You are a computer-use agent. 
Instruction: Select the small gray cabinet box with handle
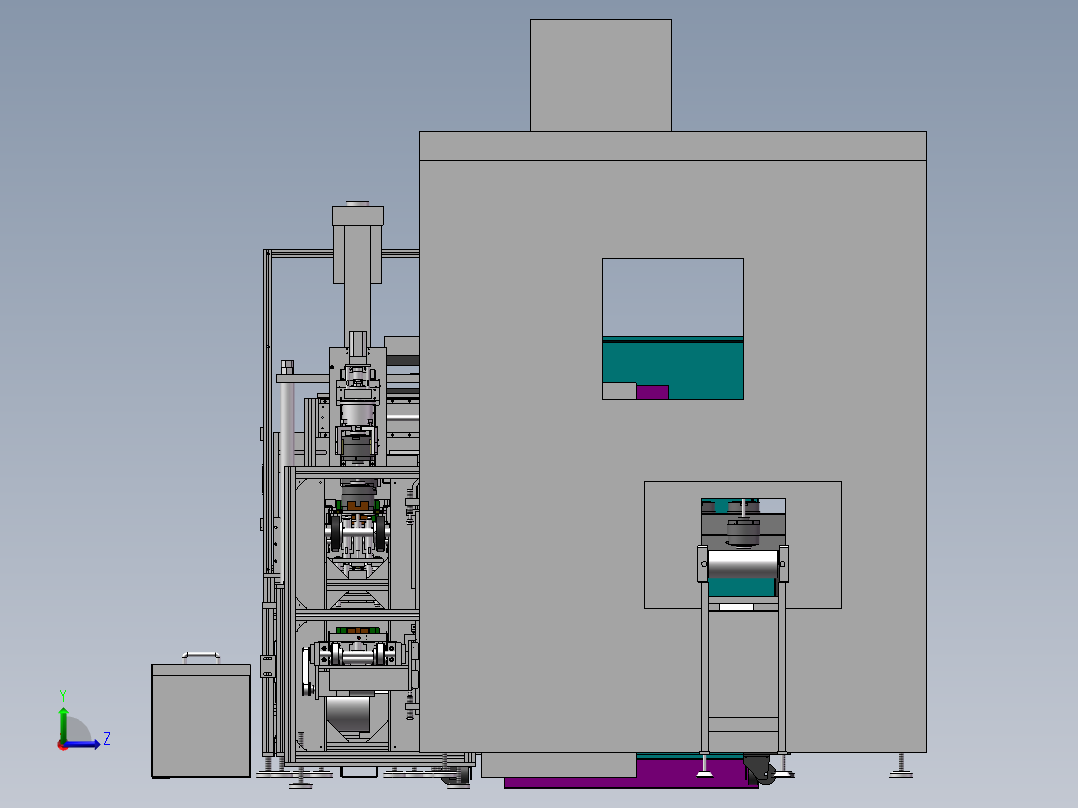pyautogui.click(x=201, y=721)
